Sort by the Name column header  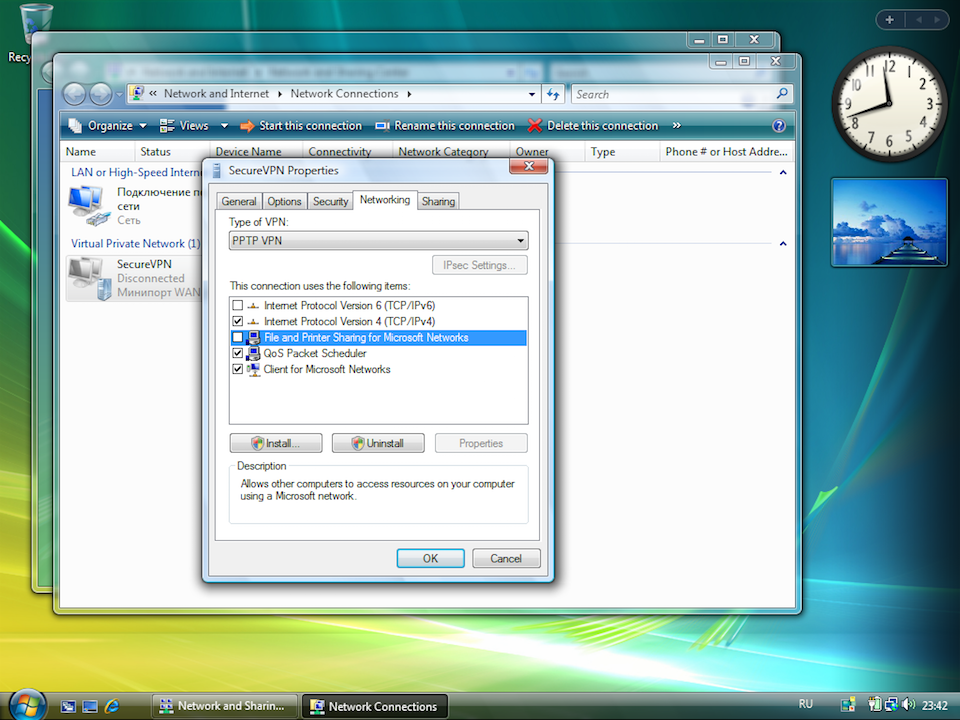[x=97, y=151]
